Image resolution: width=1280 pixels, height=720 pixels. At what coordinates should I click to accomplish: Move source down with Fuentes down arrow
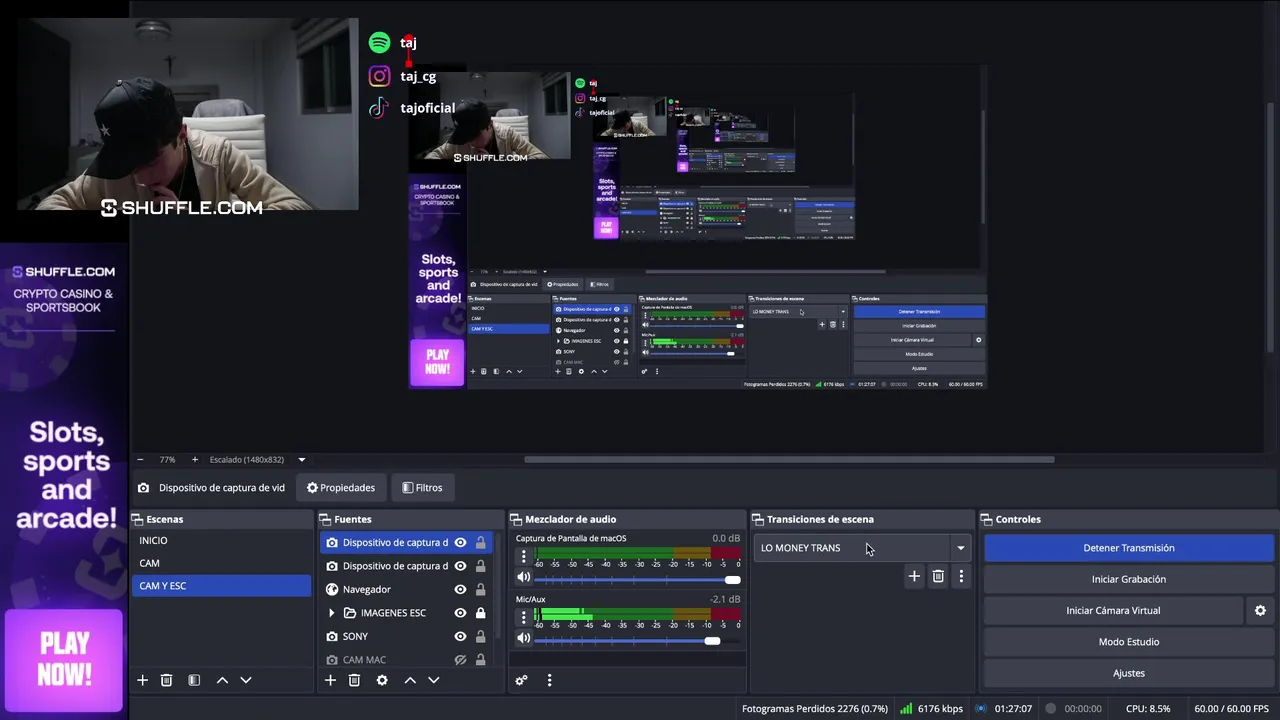pos(434,680)
